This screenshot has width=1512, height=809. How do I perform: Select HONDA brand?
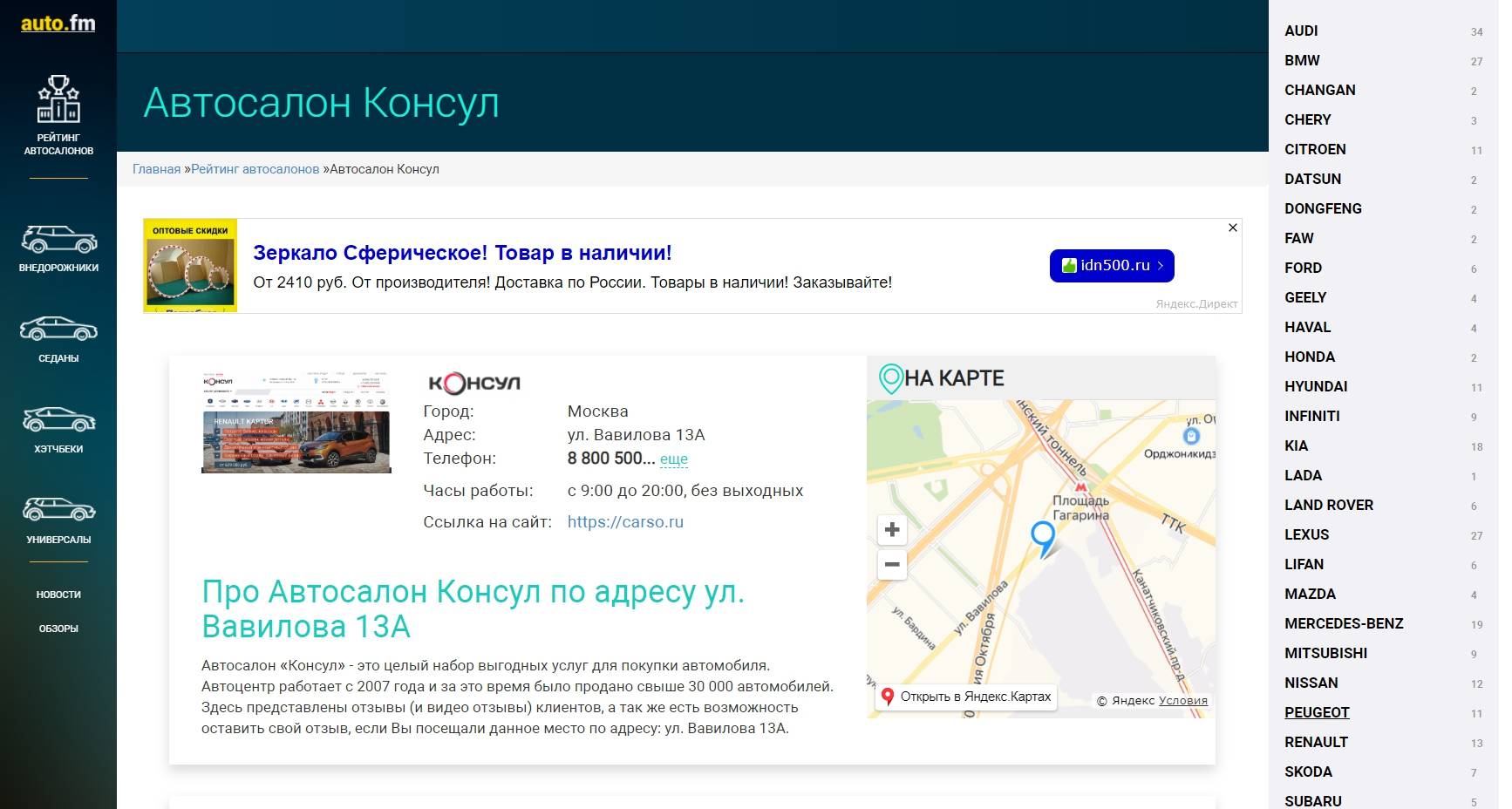pos(1310,357)
